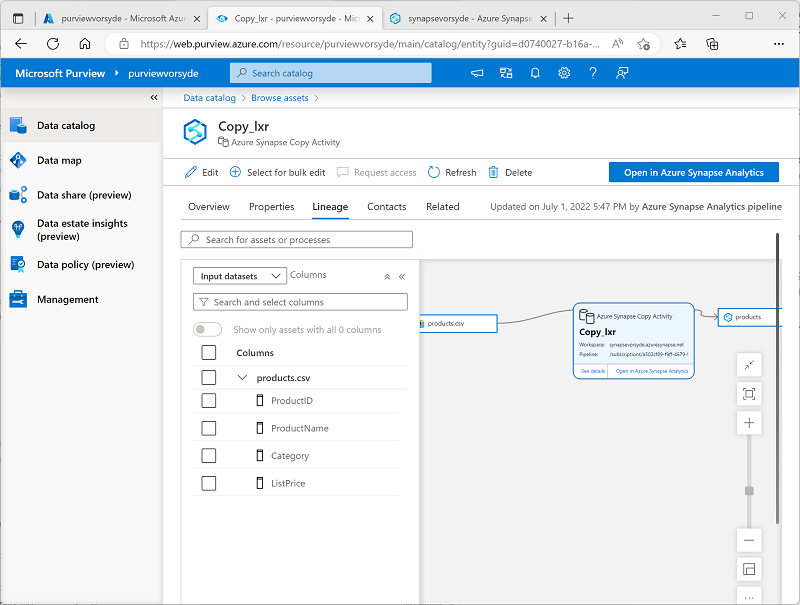Collapse lineage graph with shrink icon

pos(749,365)
